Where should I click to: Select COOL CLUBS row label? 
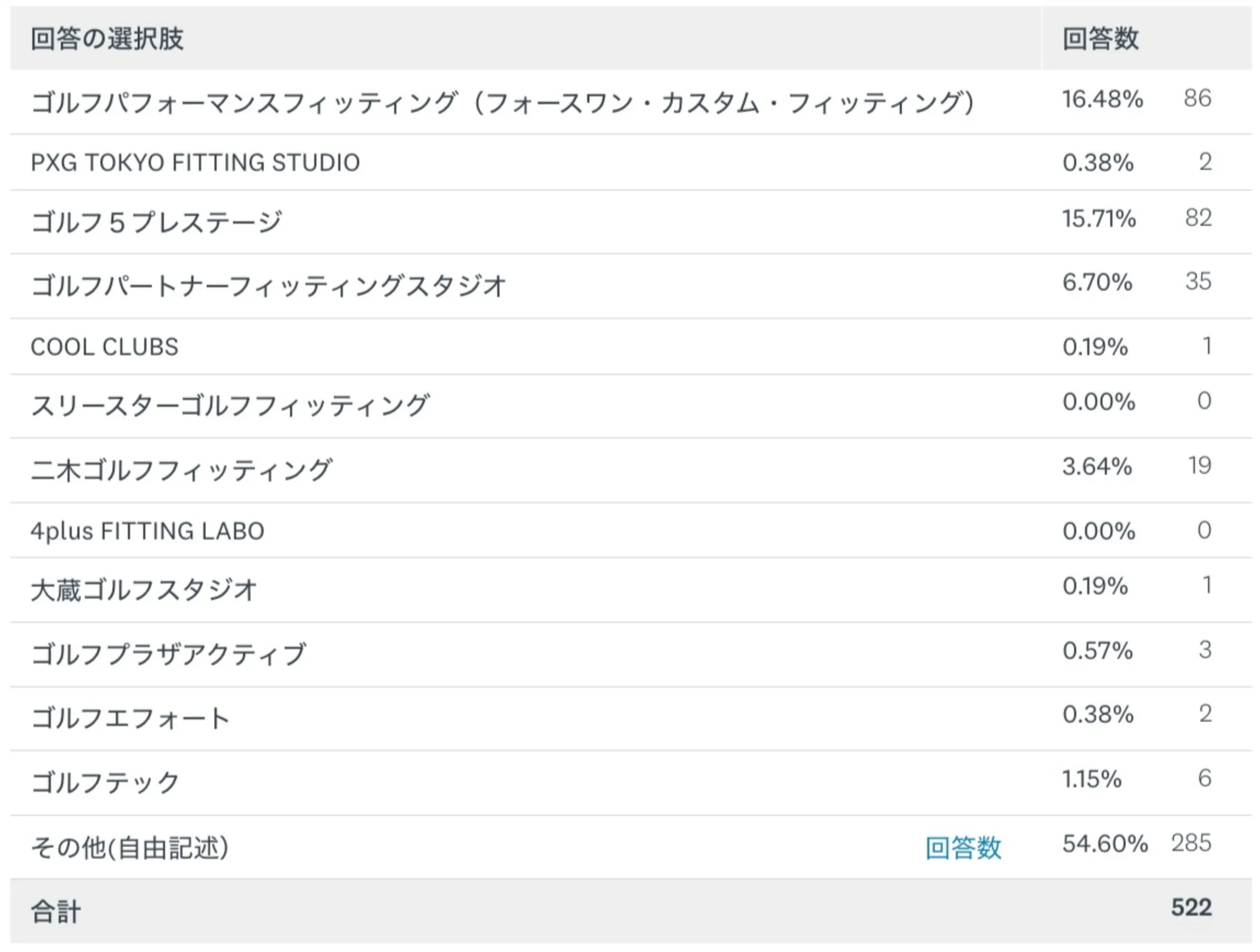104,347
